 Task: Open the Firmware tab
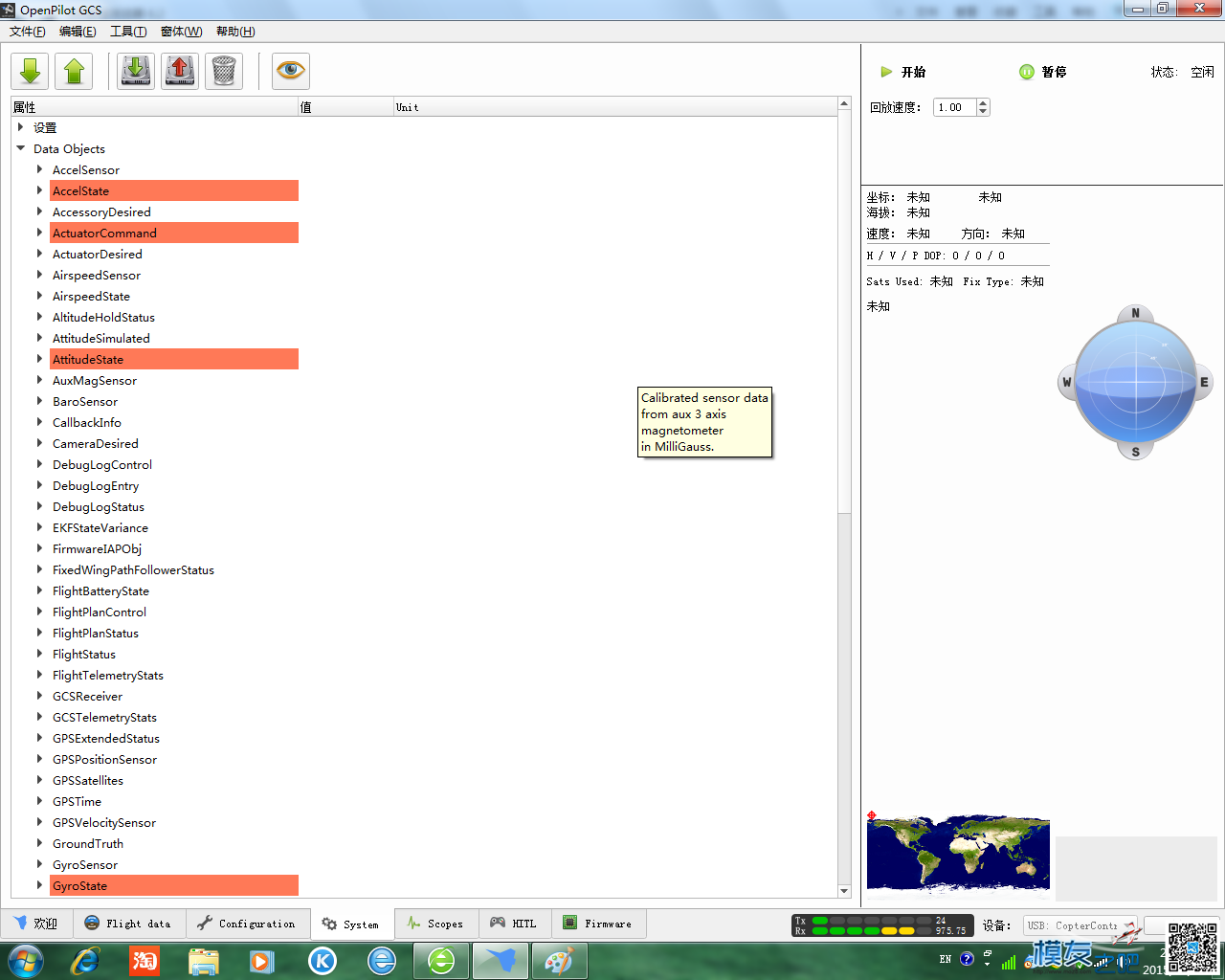tap(598, 924)
